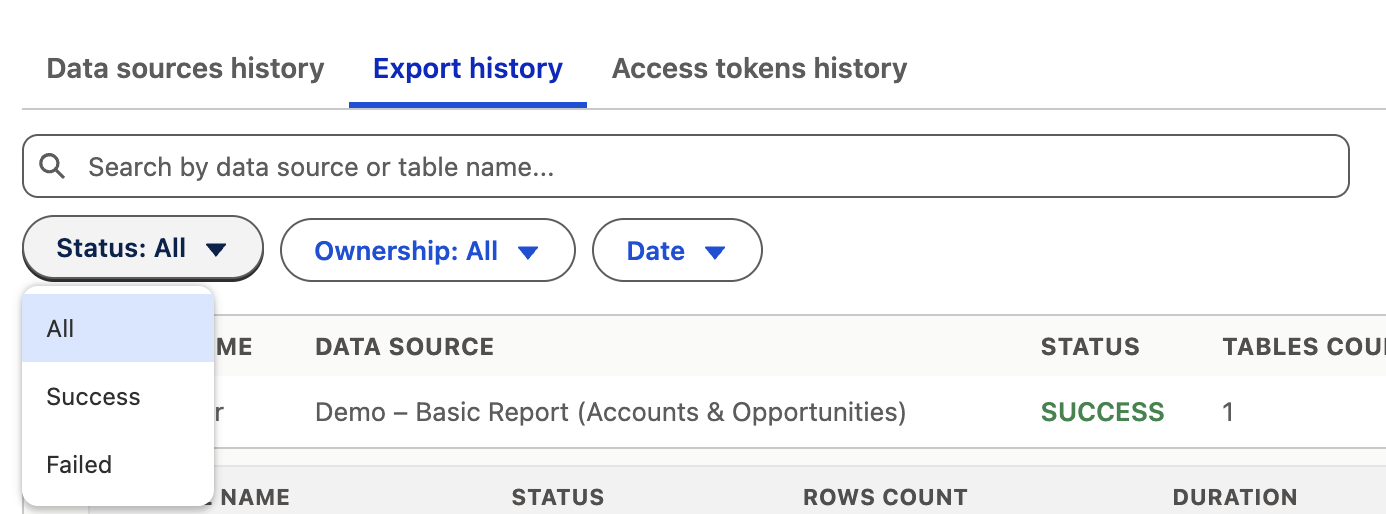Switch to Data sources history tab
This screenshot has height=514, width=1386.
(185, 69)
